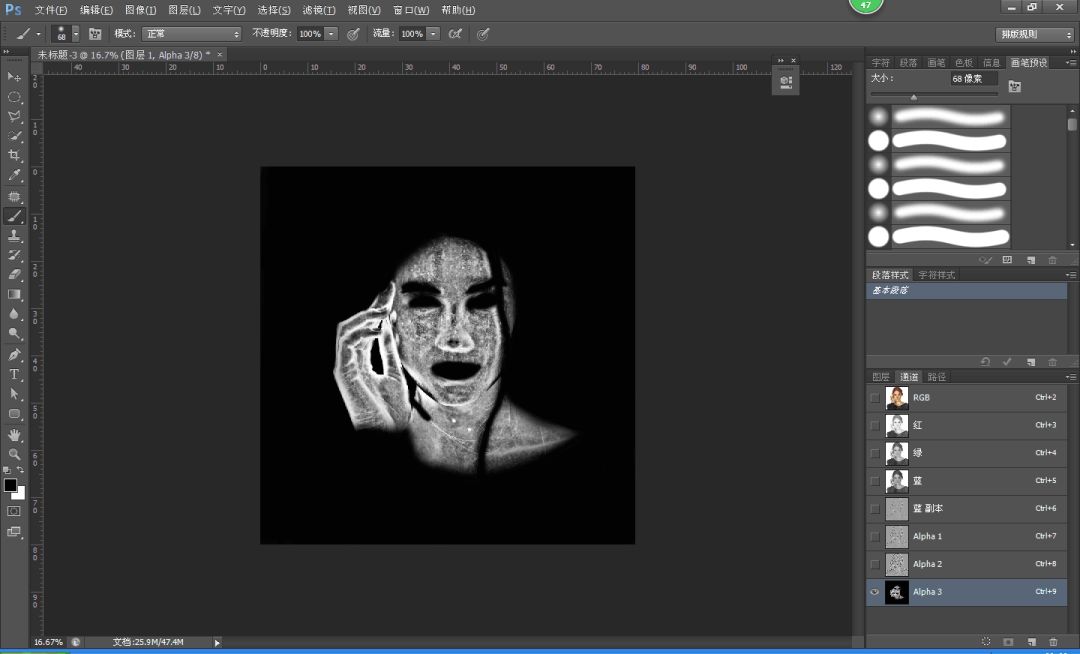Open the workspace switcher dropdown
Image resolution: width=1080 pixels, height=654 pixels.
click(x=1035, y=34)
